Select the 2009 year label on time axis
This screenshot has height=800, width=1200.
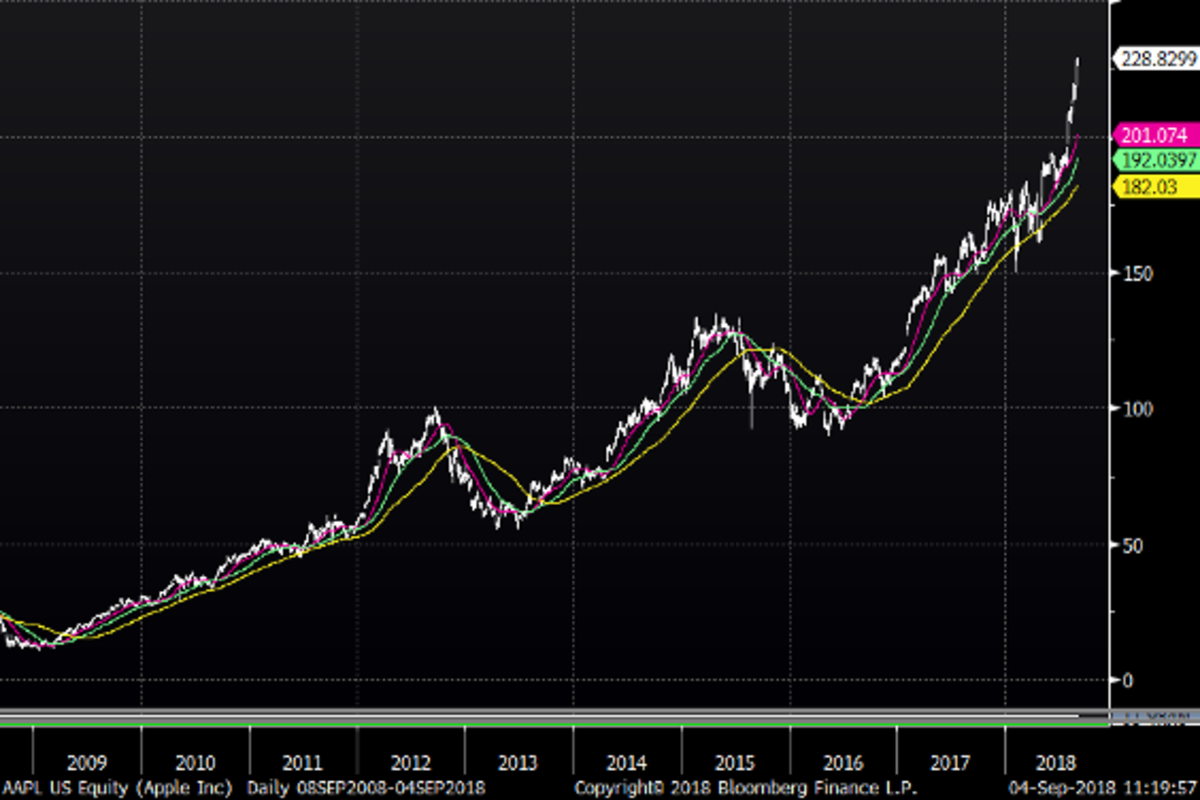pyautogui.click(x=86, y=761)
